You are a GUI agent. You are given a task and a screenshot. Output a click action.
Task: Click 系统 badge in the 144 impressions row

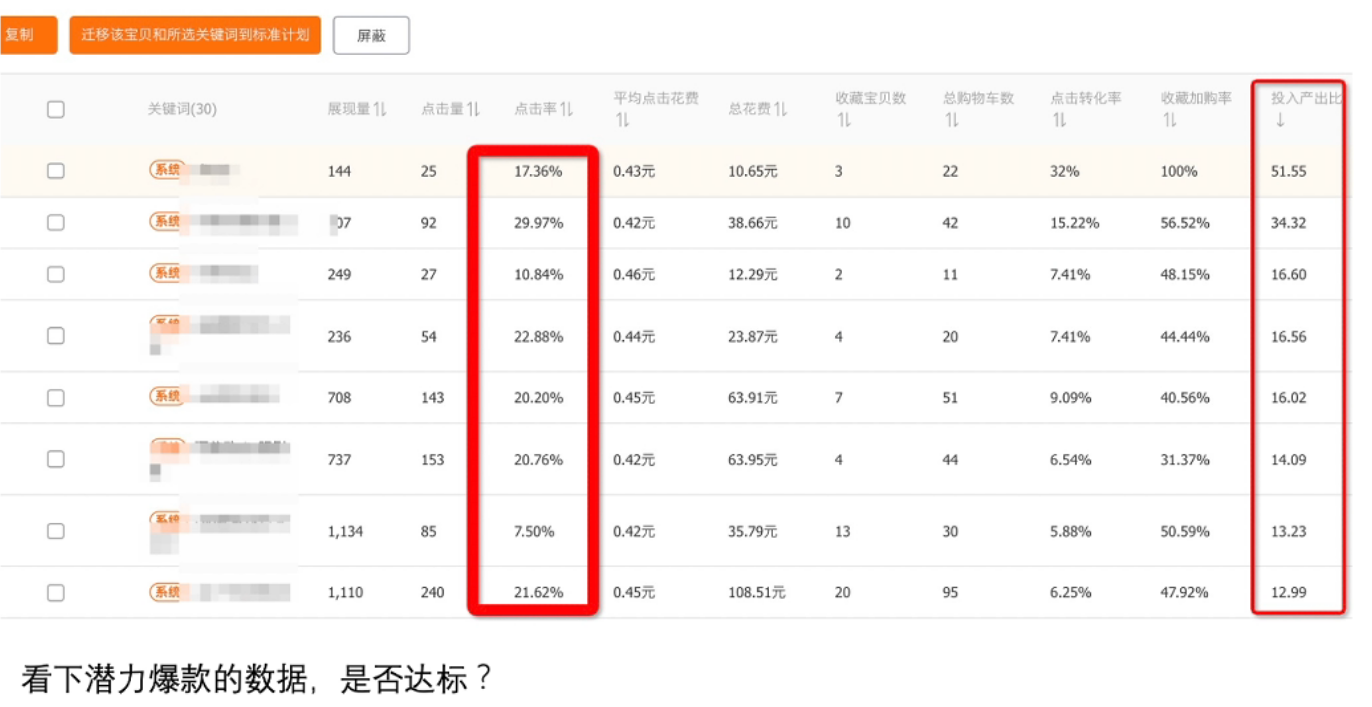pyautogui.click(x=166, y=170)
